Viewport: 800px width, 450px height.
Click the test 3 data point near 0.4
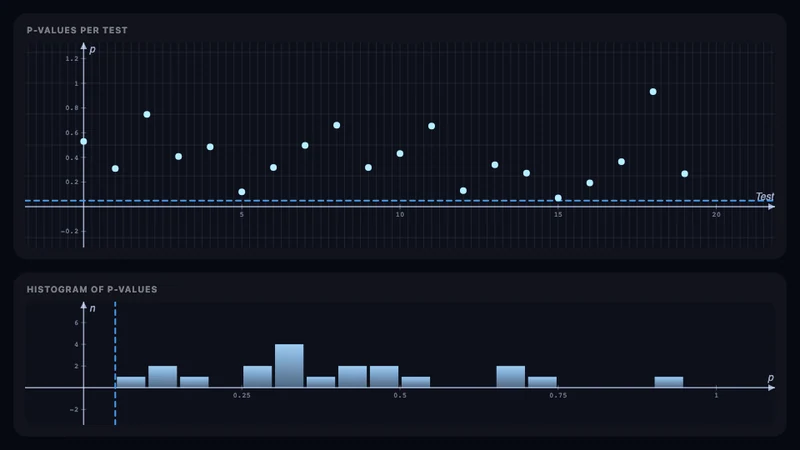coord(179,157)
